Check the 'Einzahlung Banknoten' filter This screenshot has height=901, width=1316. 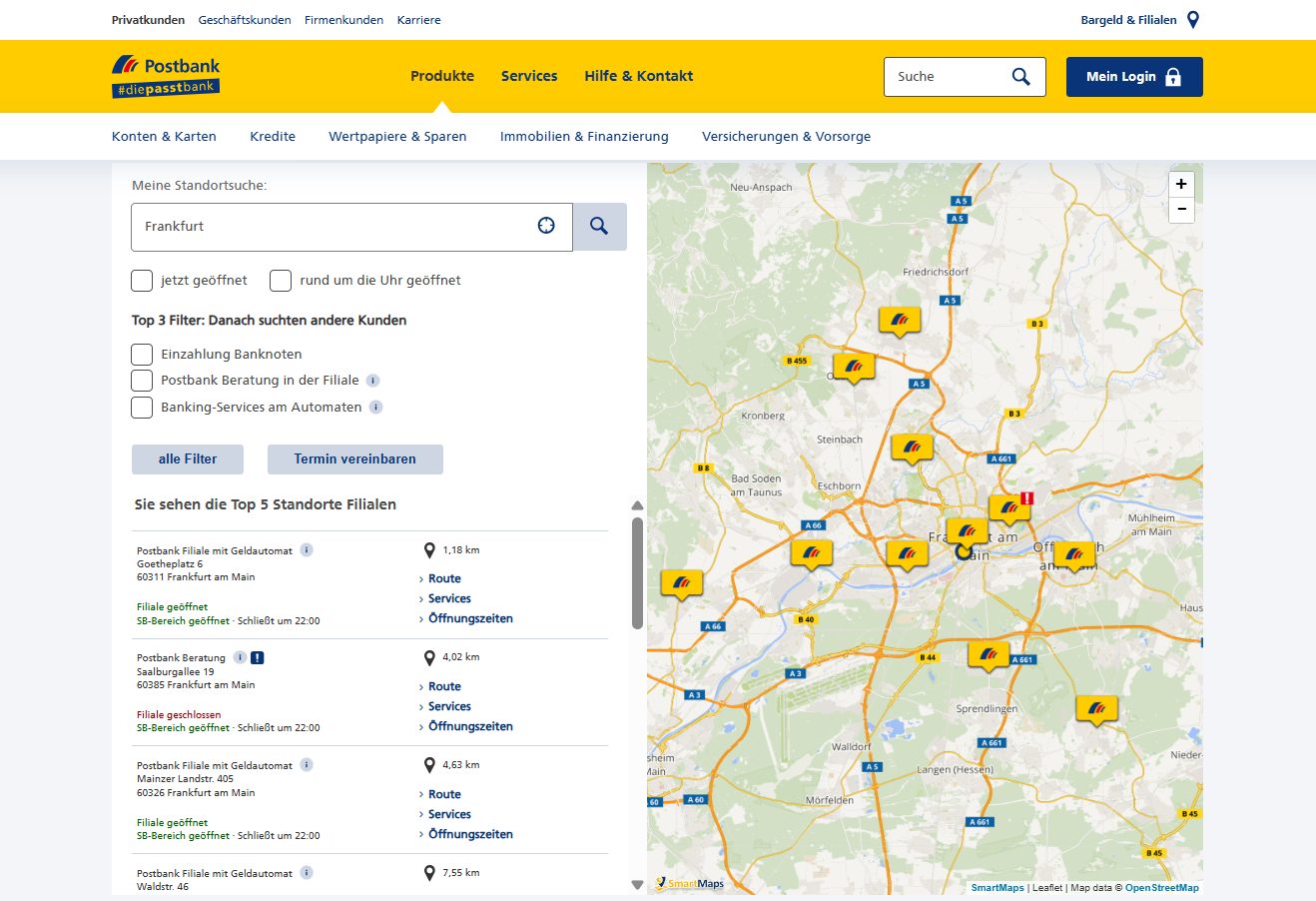pyautogui.click(x=142, y=355)
